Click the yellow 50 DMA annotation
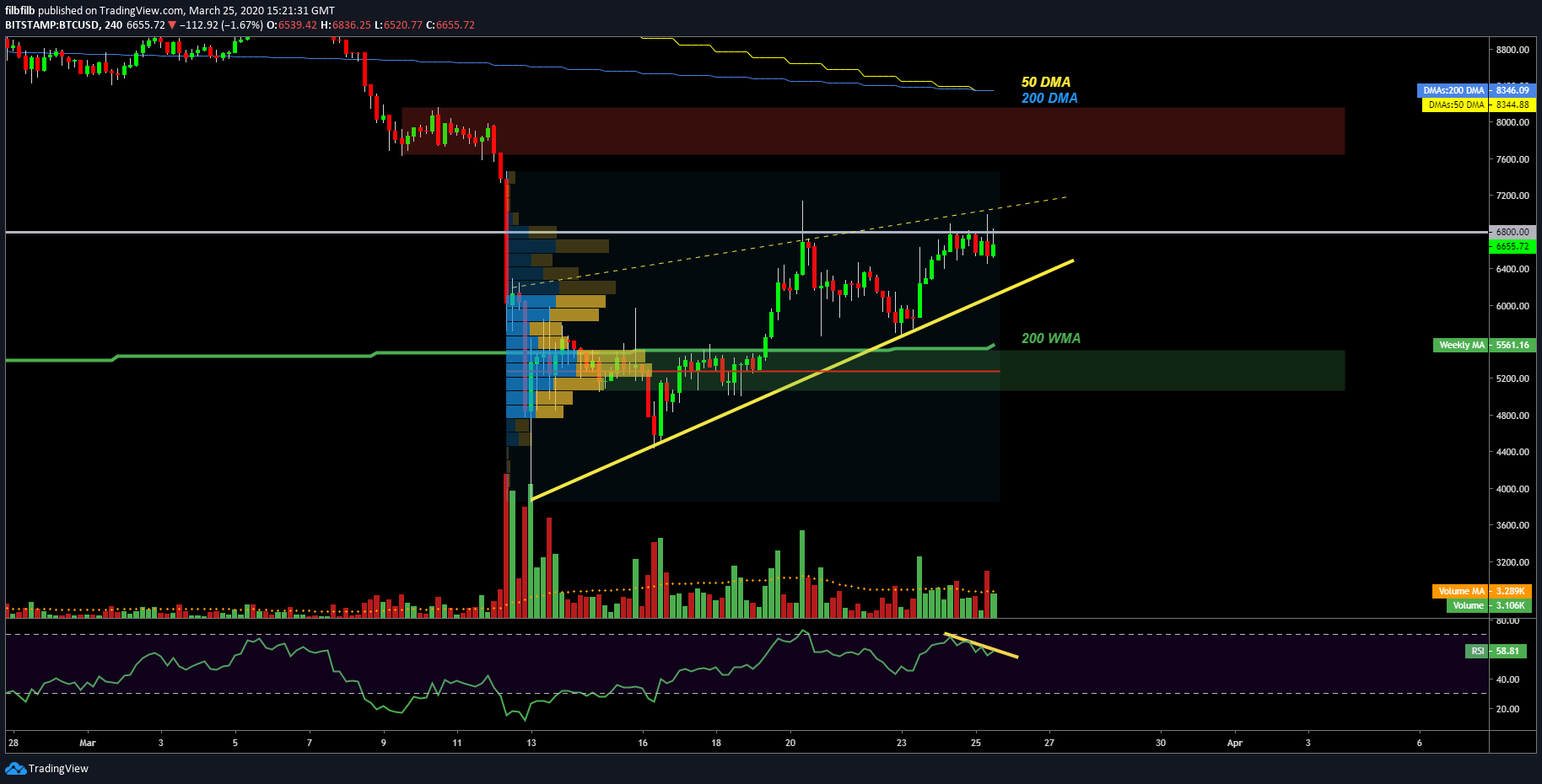This screenshot has height=784, width=1542. coord(1046,82)
